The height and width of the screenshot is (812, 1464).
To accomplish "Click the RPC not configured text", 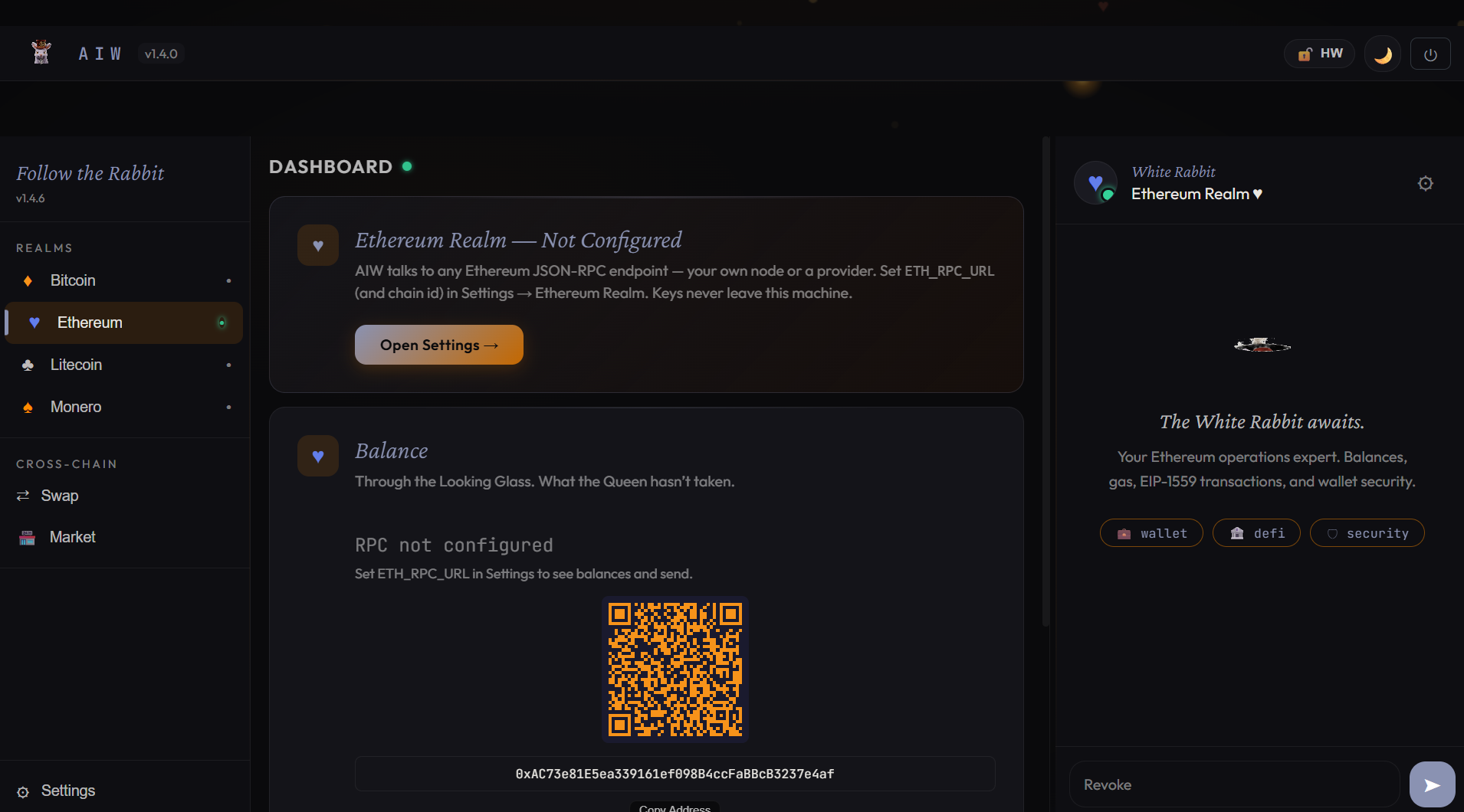I will 454,545.
